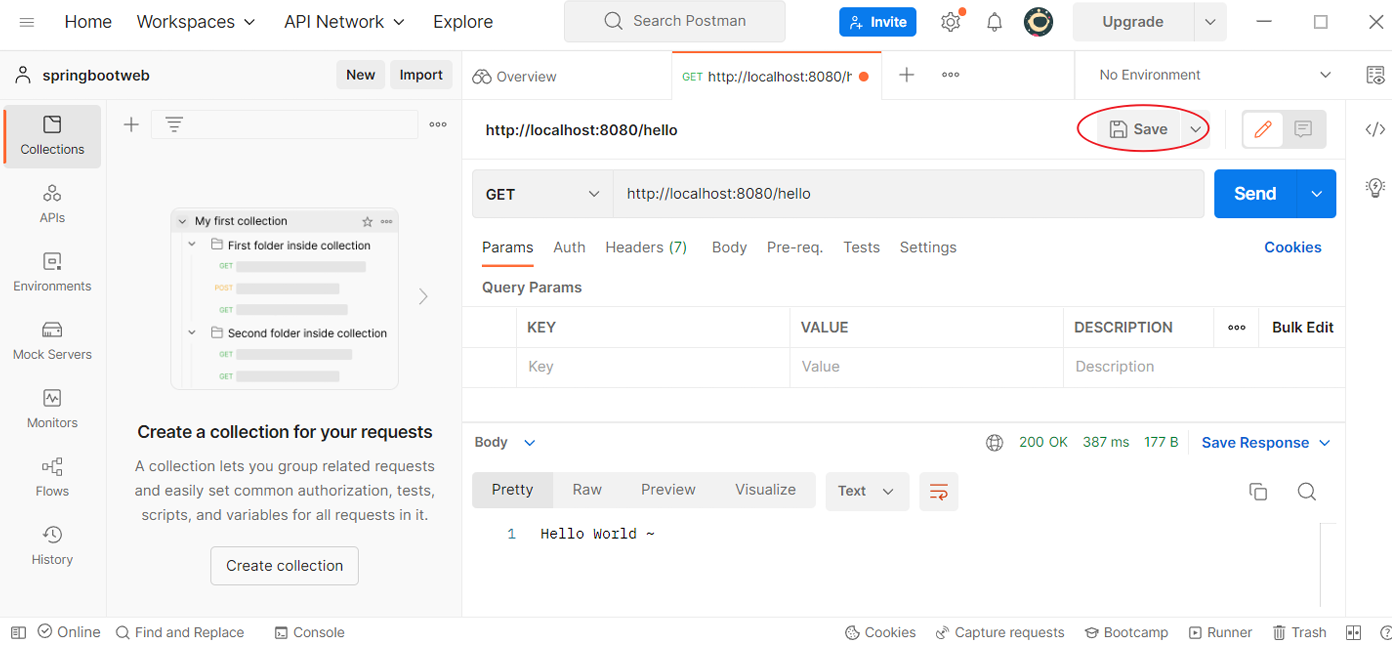The image size is (1392, 665).
Task: Open the user avatar menu
Action: pyautogui.click(x=1038, y=22)
